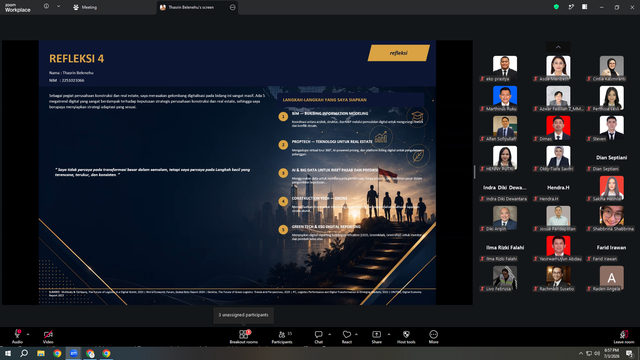Screen dimensions: 640x360
Task: Click the '3 unassigned participants' tooltip
Action: (x=243, y=315)
